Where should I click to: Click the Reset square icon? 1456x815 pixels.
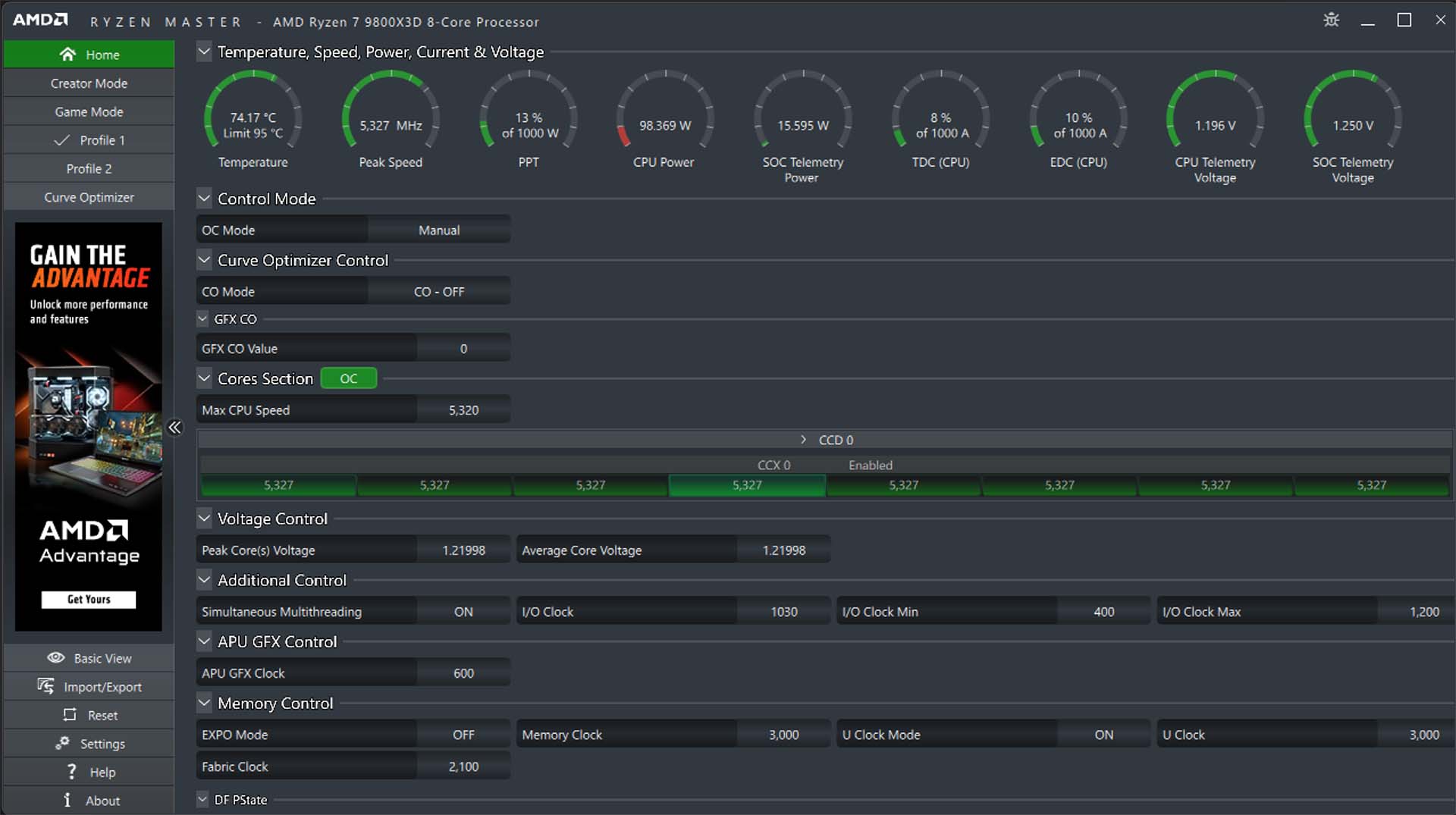click(70, 714)
